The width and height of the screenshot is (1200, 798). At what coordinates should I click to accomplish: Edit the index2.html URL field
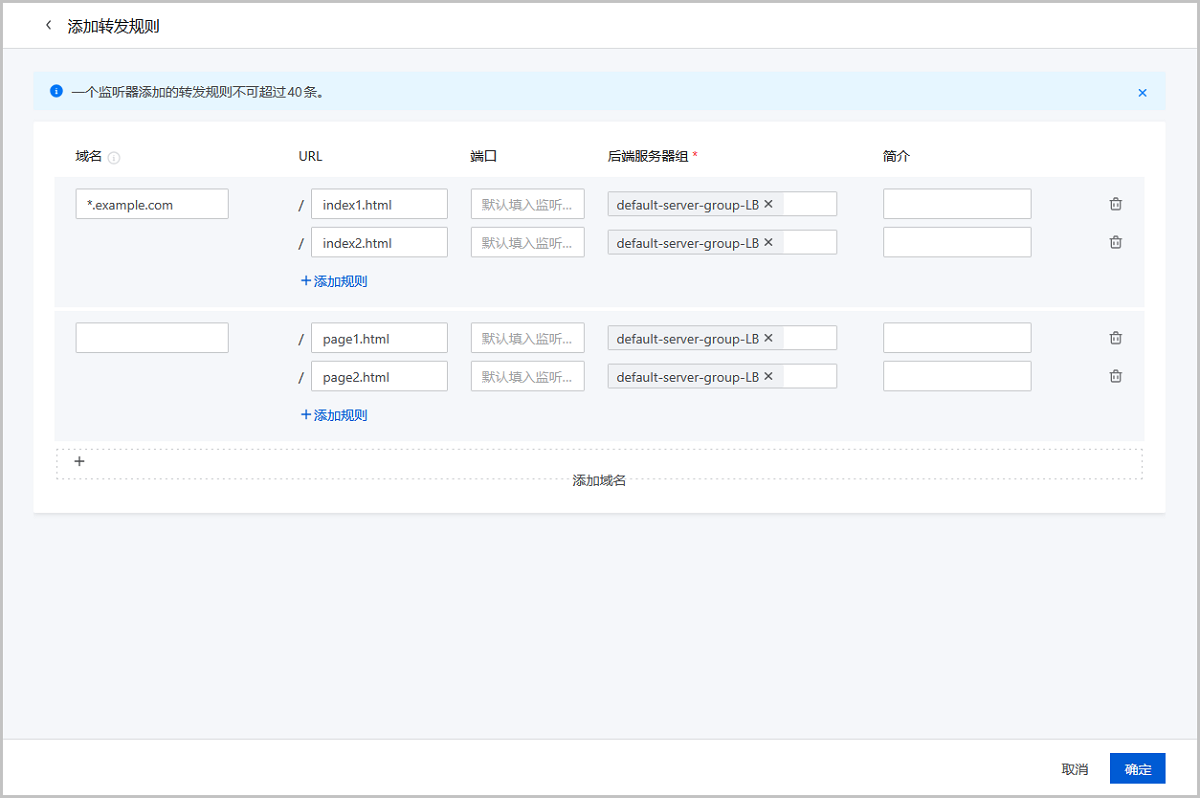379,242
